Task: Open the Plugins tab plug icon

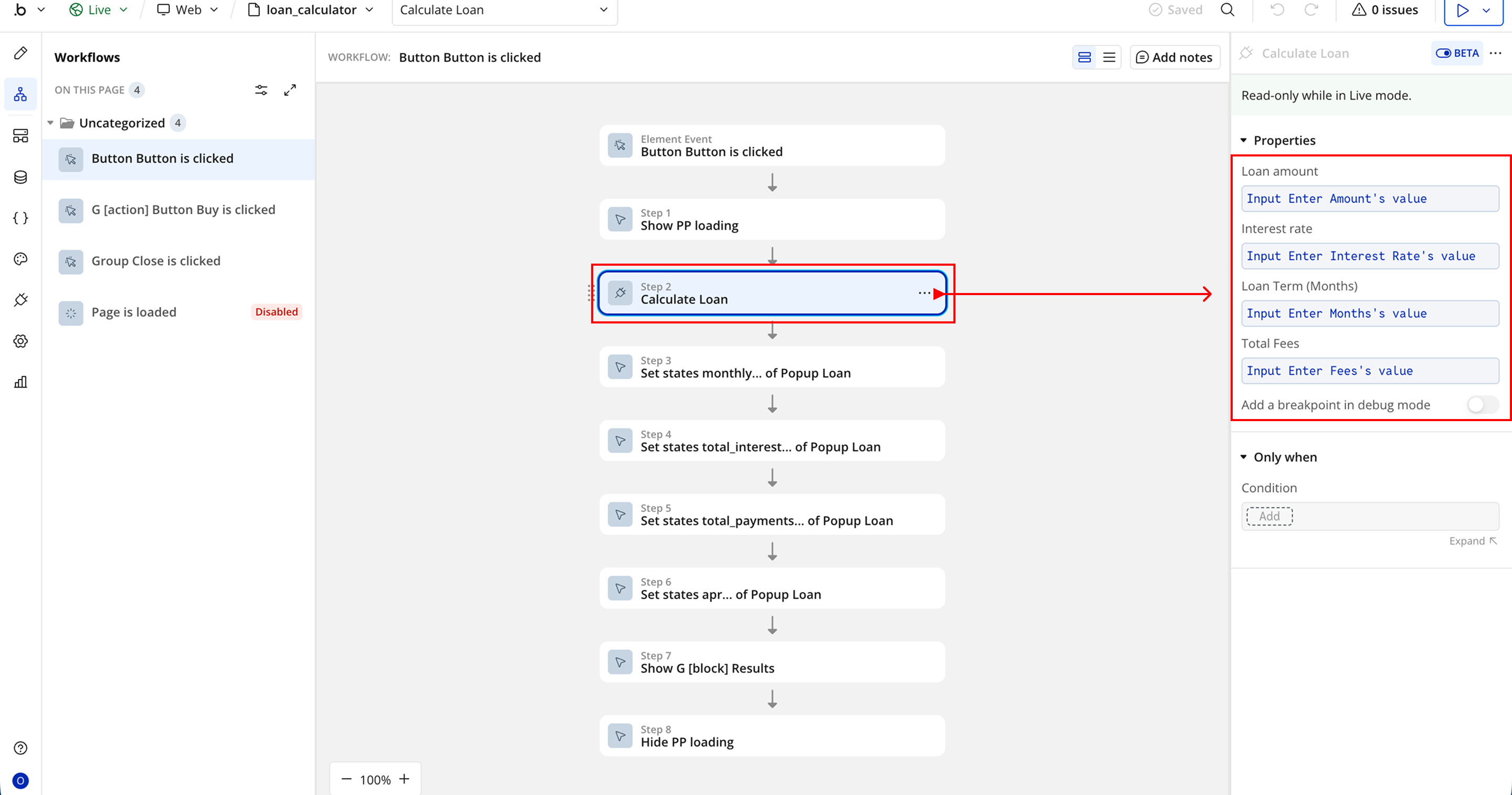Action: tap(20, 300)
